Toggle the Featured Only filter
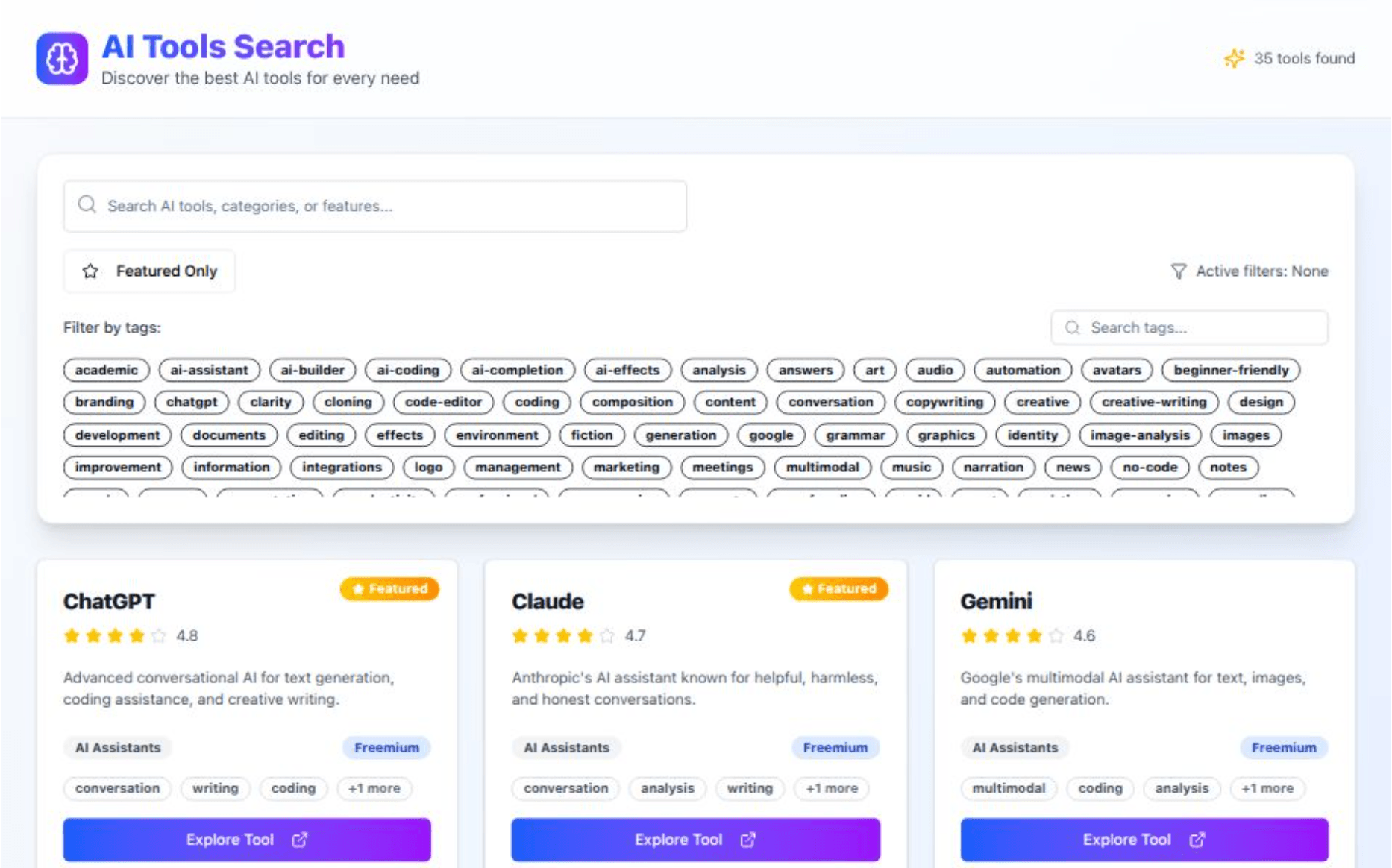 [x=148, y=271]
